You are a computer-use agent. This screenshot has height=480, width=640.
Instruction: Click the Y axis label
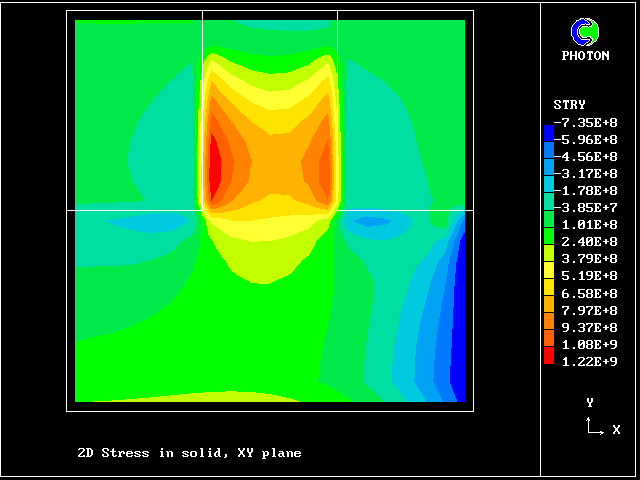click(590, 402)
